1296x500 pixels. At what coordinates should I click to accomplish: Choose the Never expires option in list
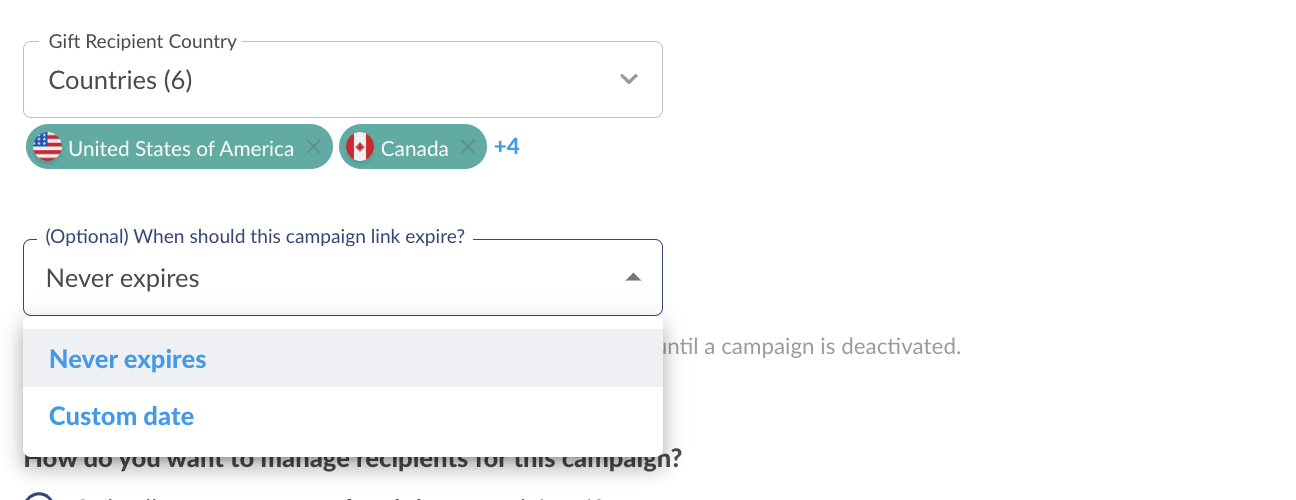pos(343,359)
